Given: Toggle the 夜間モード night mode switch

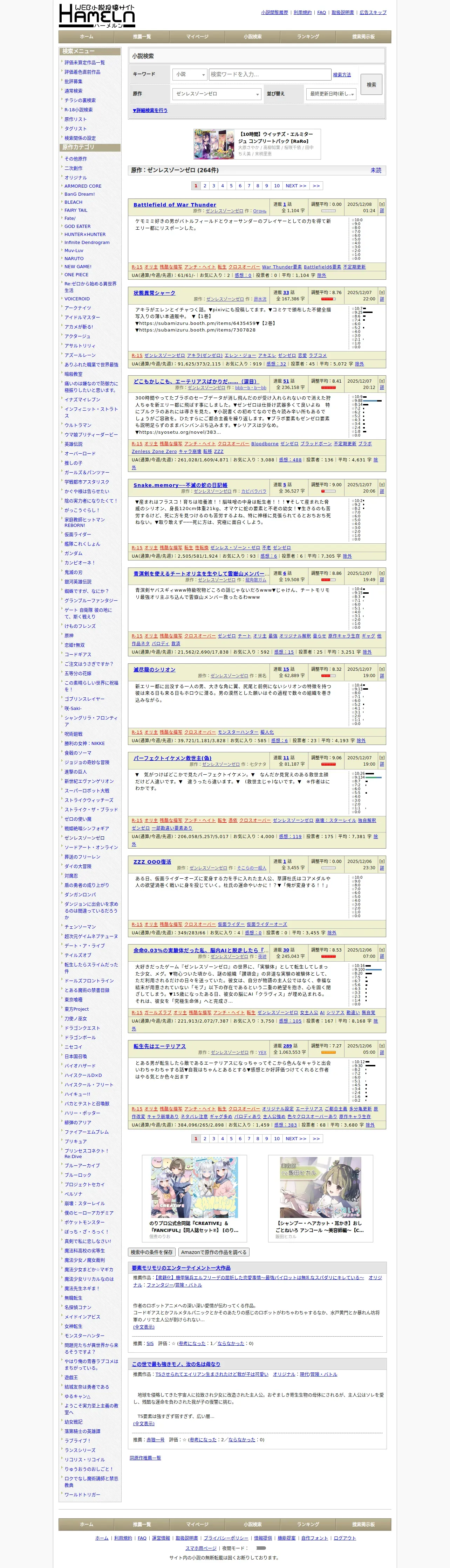Looking at the screenshot, I should tap(261, 1547).
